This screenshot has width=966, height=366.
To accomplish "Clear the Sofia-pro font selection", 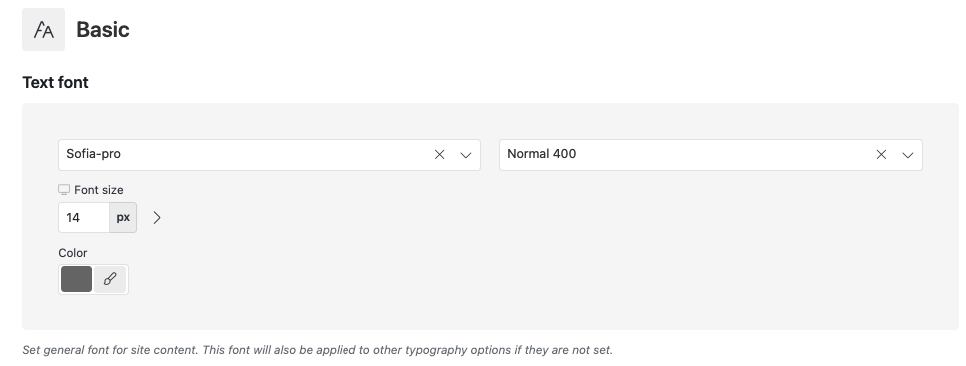I will [439, 155].
